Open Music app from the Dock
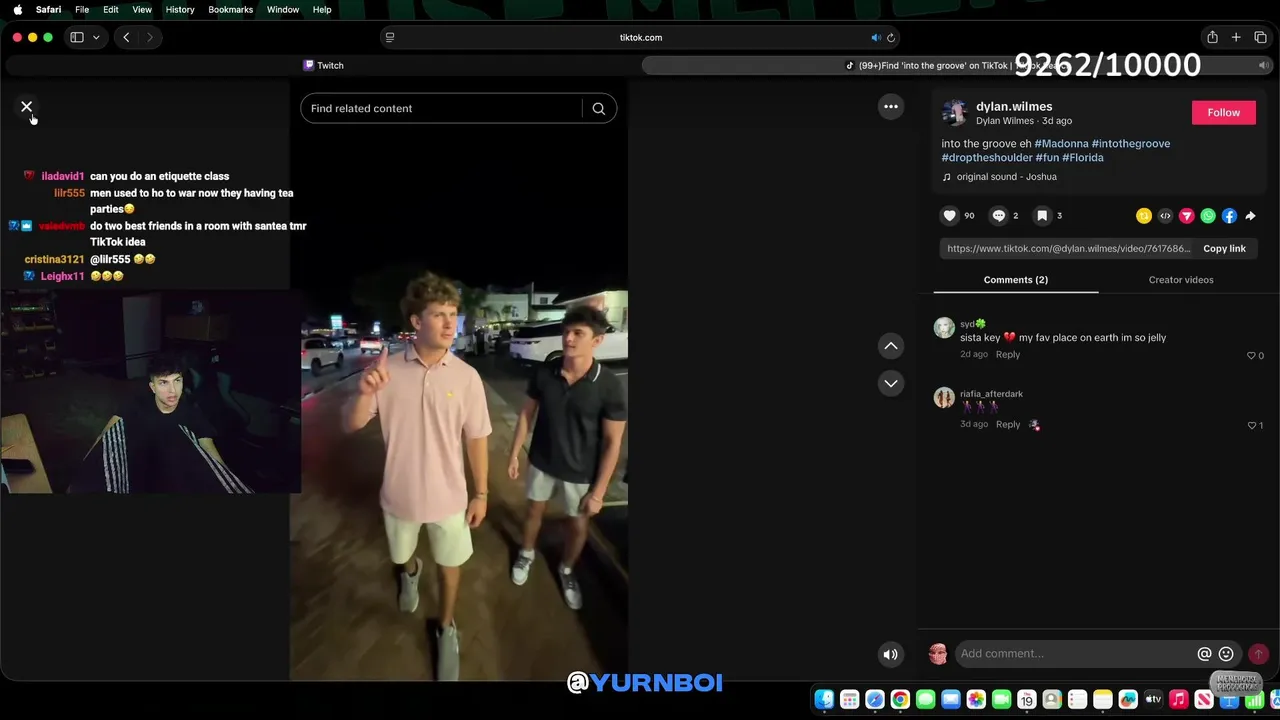The image size is (1280, 720). point(1178,699)
